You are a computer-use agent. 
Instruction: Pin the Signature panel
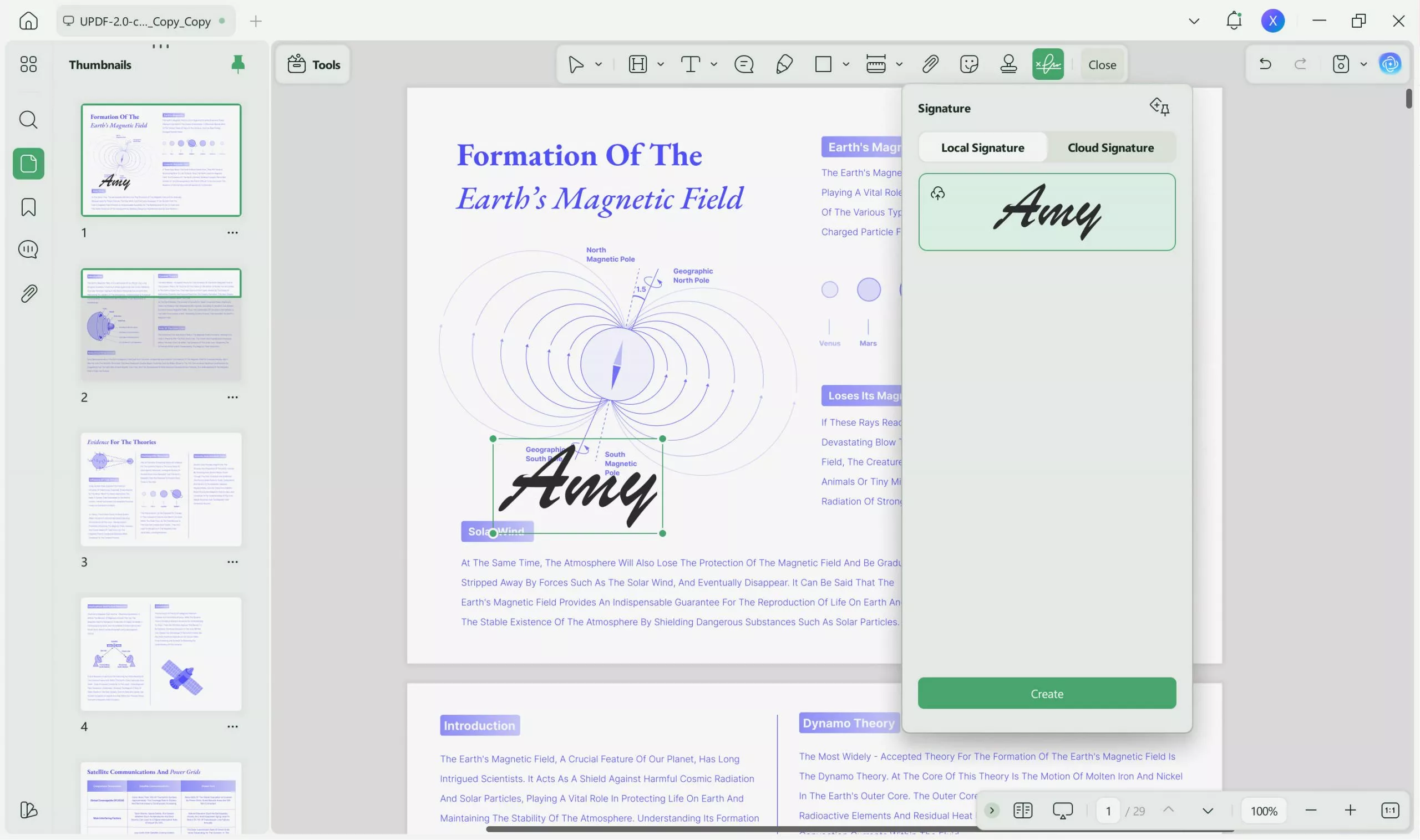1160,107
